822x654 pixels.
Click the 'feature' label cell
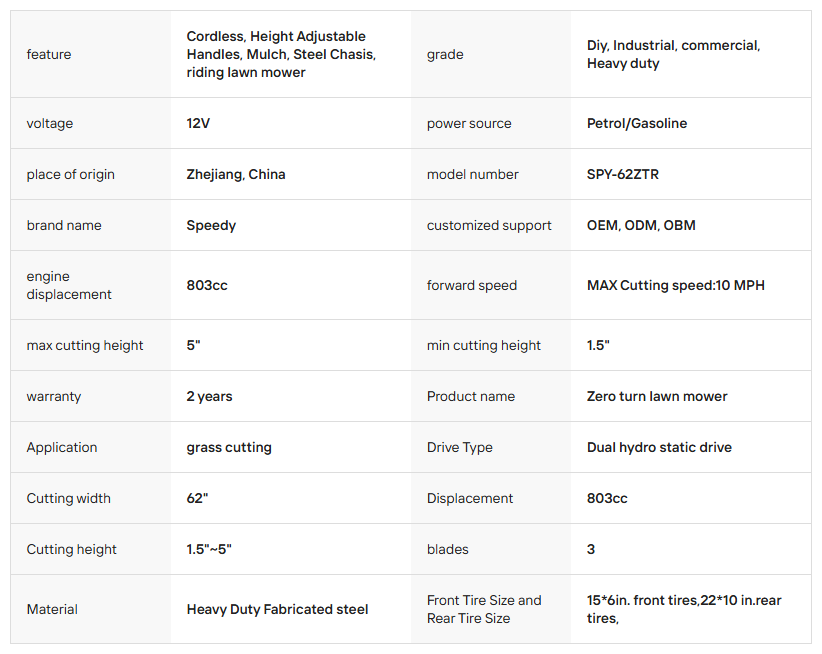(49, 54)
